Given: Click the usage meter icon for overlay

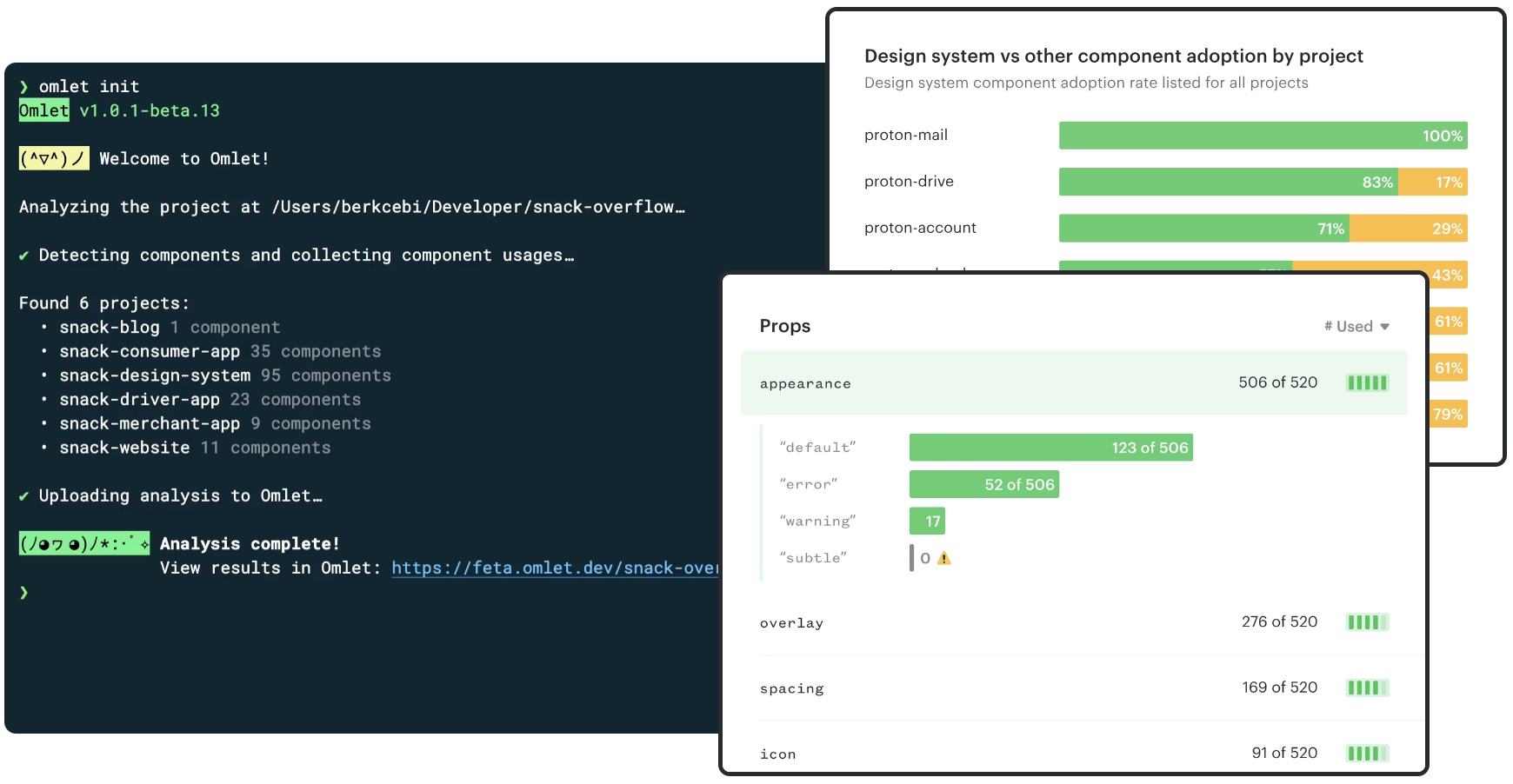Looking at the screenshot, I should (x=1367, y=622).
